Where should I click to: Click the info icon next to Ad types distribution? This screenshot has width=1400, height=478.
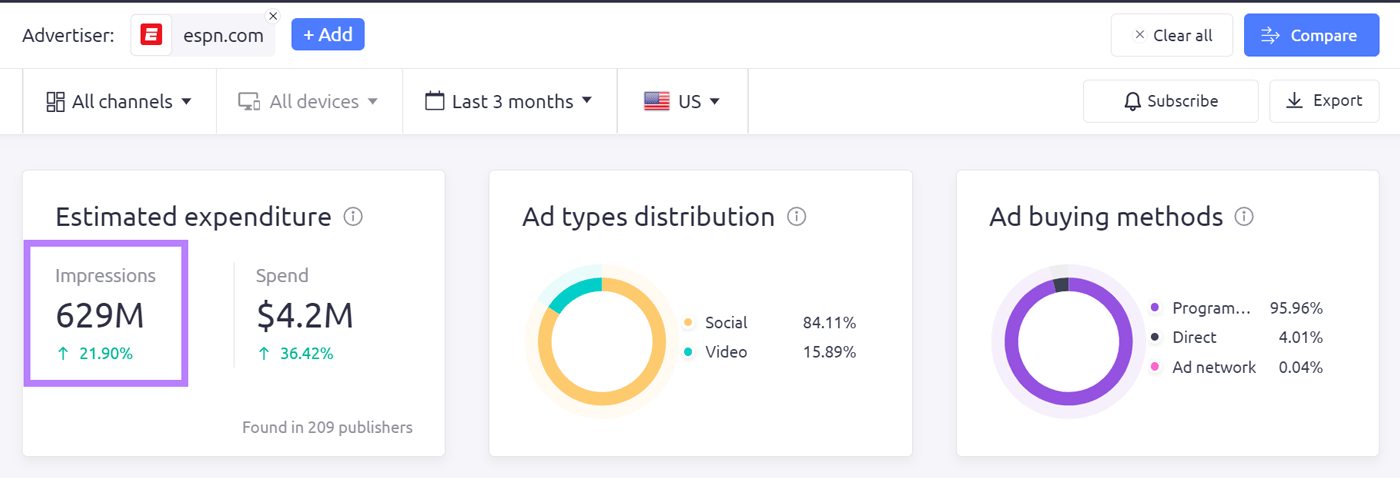[x=796, y=217]
